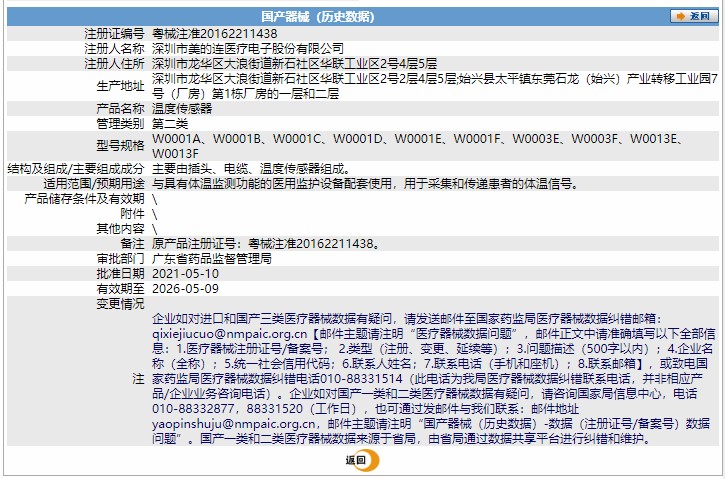Screen dimensions: 725x479
Task: Click the expiry date 2026-05-09
Action: click(x=185, y=289)
